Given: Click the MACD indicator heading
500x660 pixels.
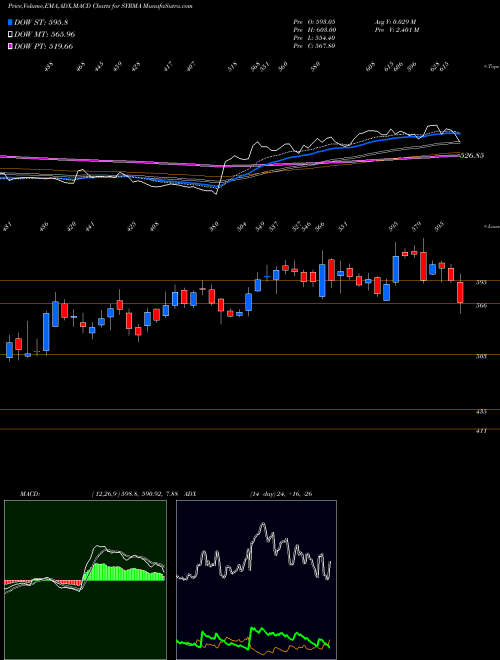Looking at the screenshot, I should point(29,494).
